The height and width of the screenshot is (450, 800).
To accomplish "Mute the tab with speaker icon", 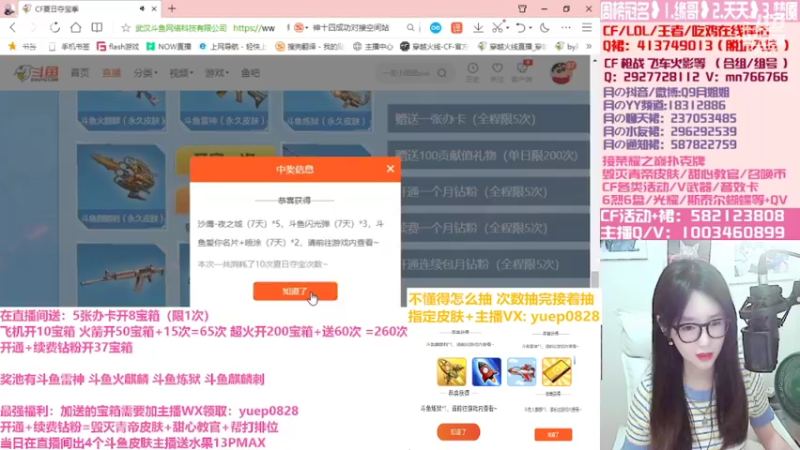I will [x=142, y=9].
